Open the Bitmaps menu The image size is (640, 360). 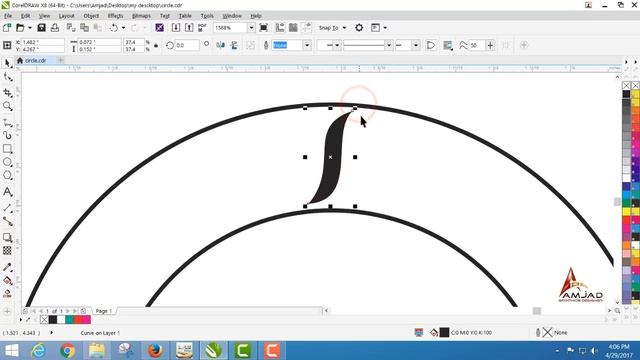(x=141, y=16)
